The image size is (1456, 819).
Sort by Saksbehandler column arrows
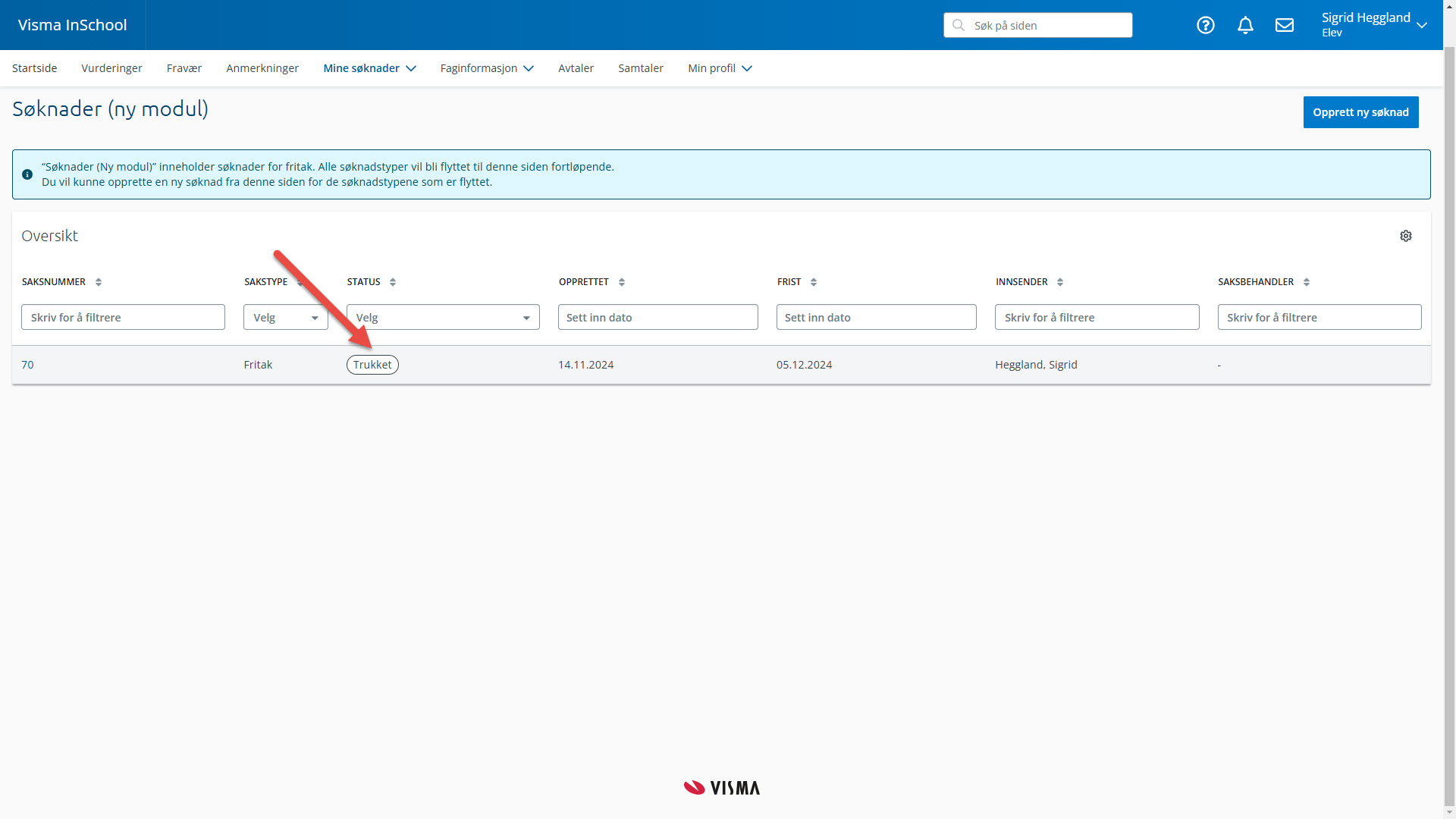[x=1307, y=282]
